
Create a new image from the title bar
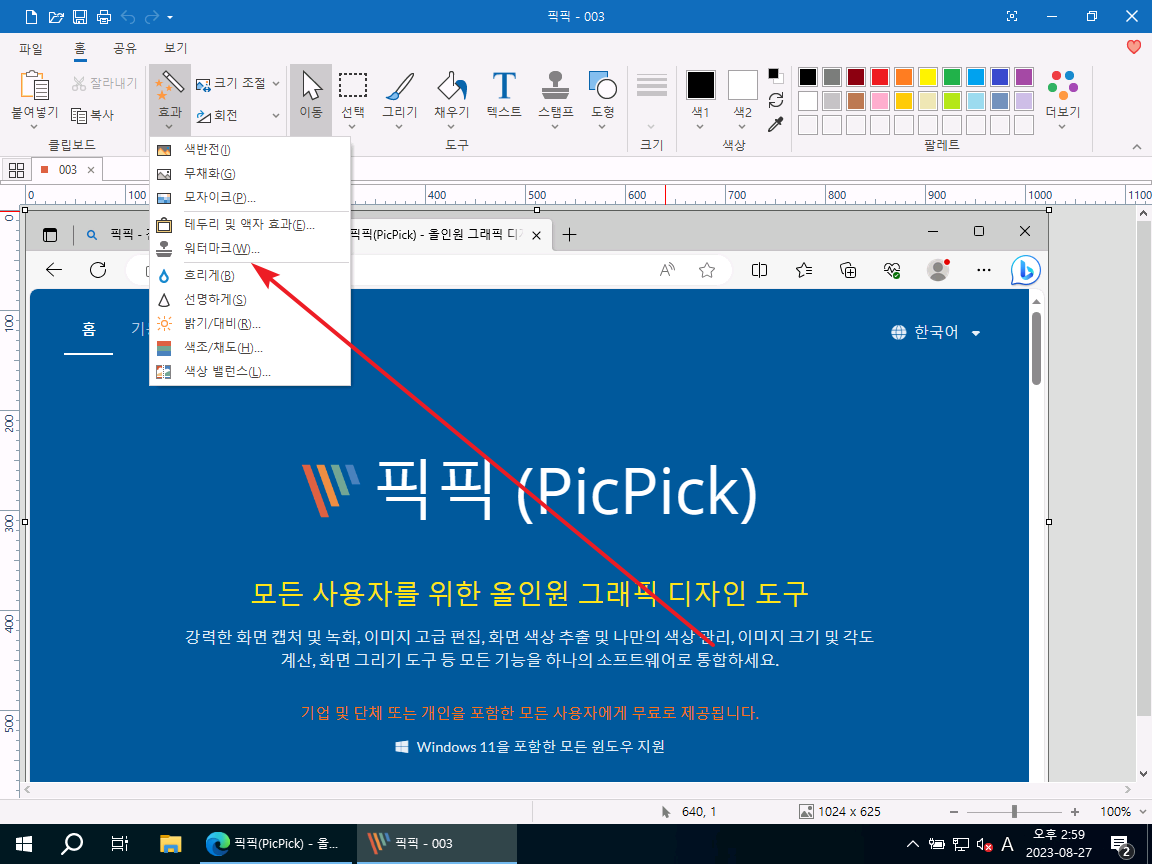31,16
